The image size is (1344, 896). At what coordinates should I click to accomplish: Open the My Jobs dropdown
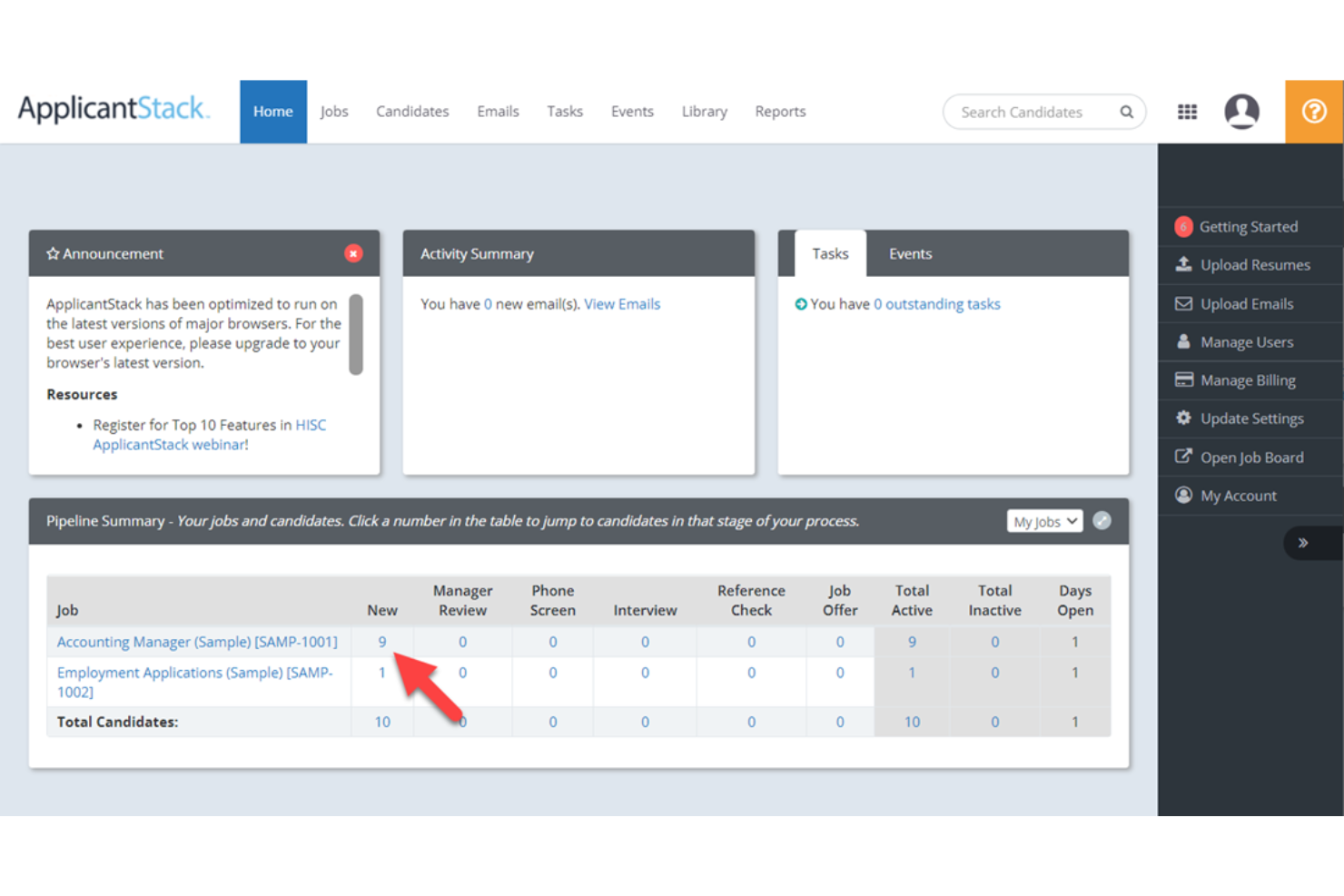pyautogui.click(x=1044, y=521)
